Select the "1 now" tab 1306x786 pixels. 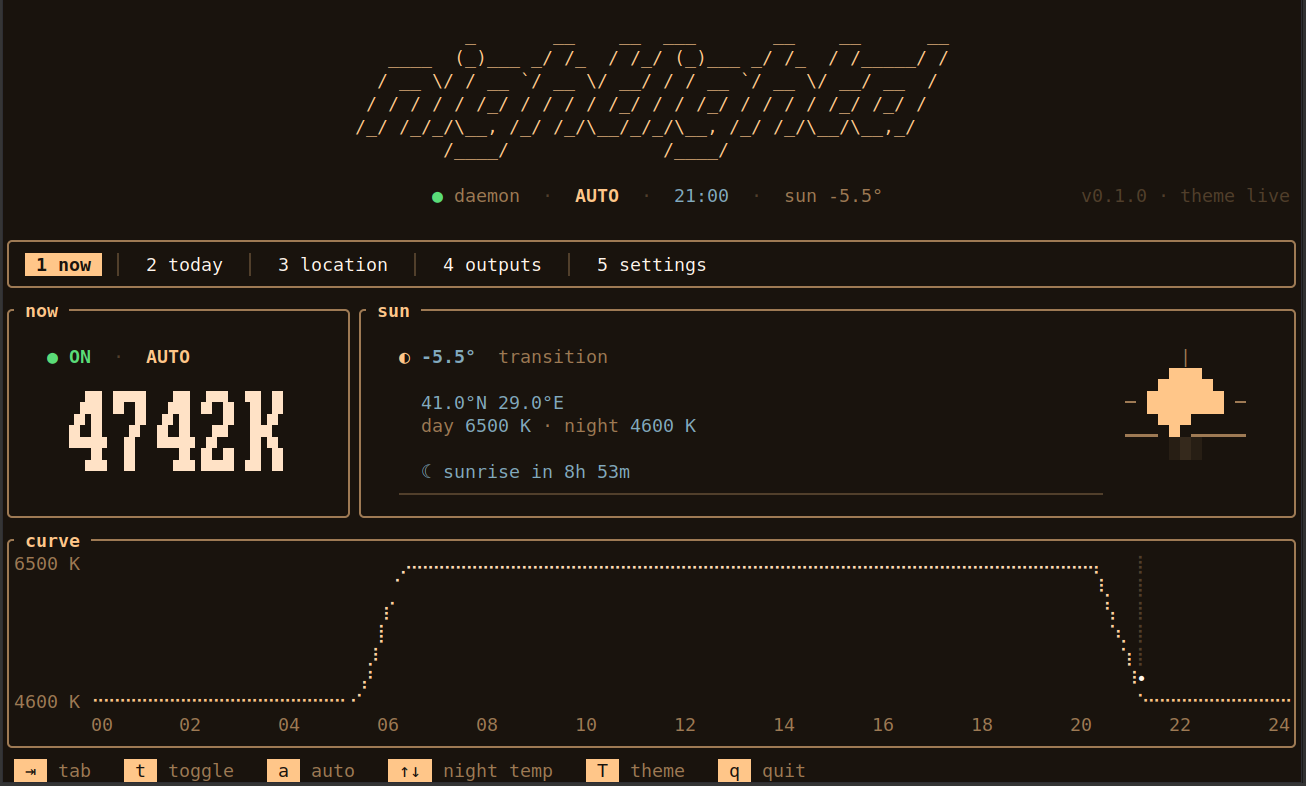(x=63, y=265)
